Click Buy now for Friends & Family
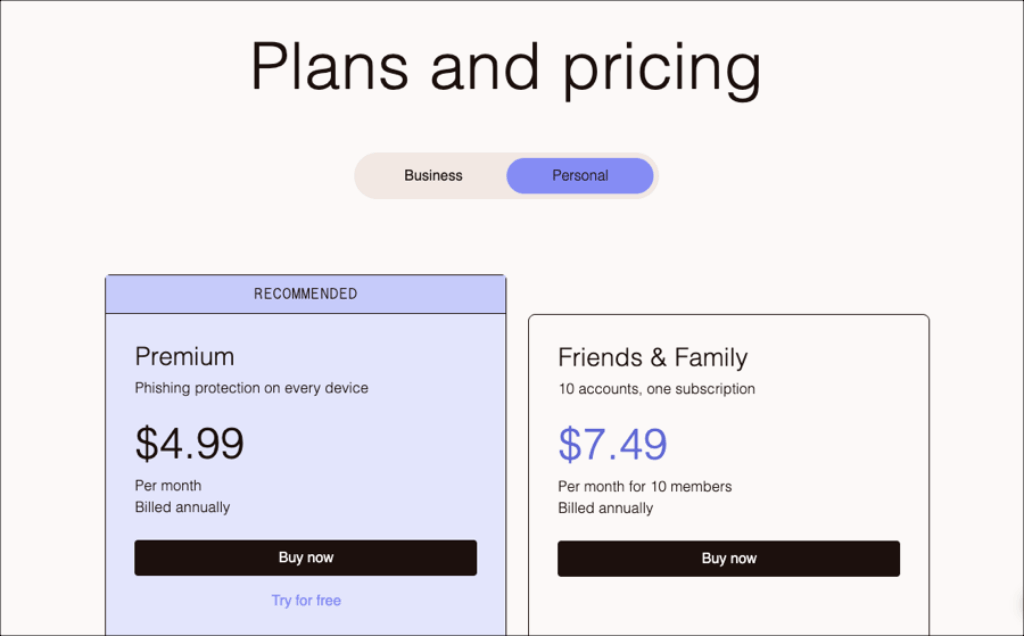This screenshot has width=1024, height=636. pyautogui.click(x=729, y=558)
